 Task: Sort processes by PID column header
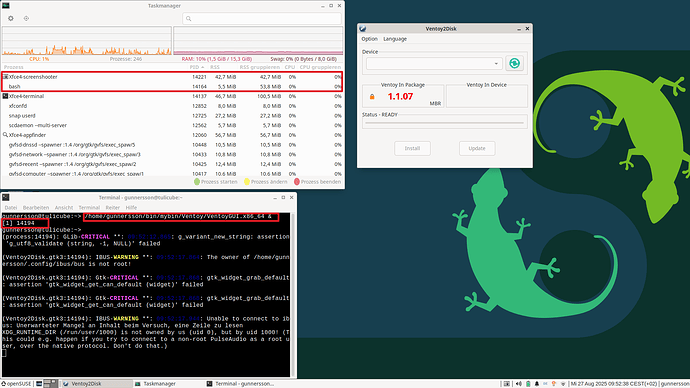pyautogui.click(x=197, y=67)
